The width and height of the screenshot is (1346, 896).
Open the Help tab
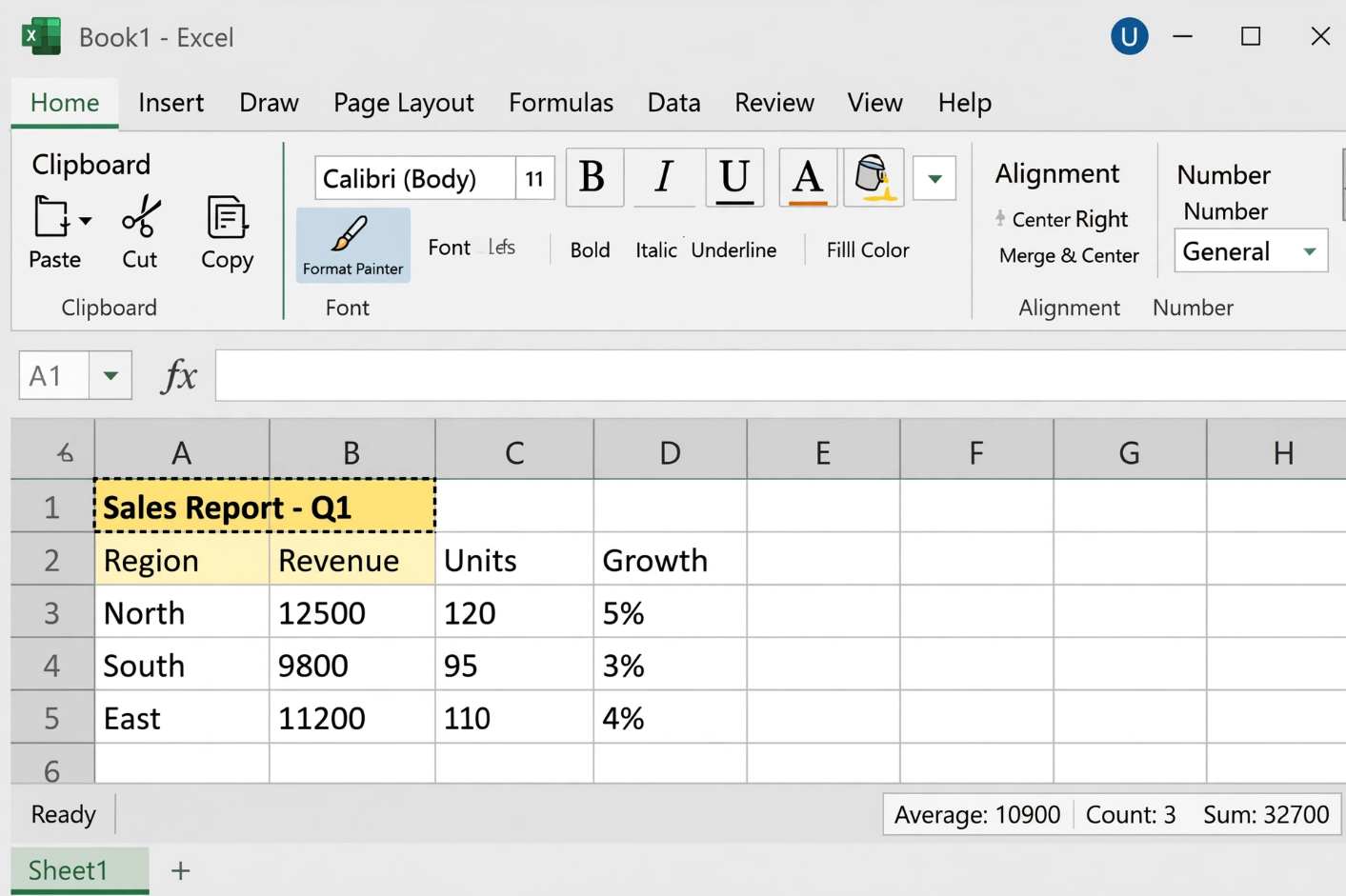[965, 102]
